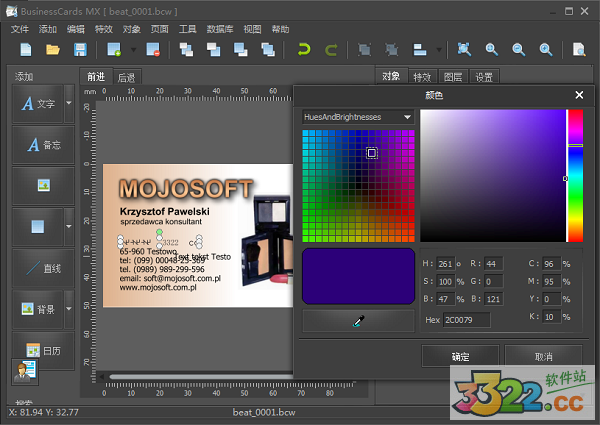
Task: Open print preview icon
Action: (579, 50)
